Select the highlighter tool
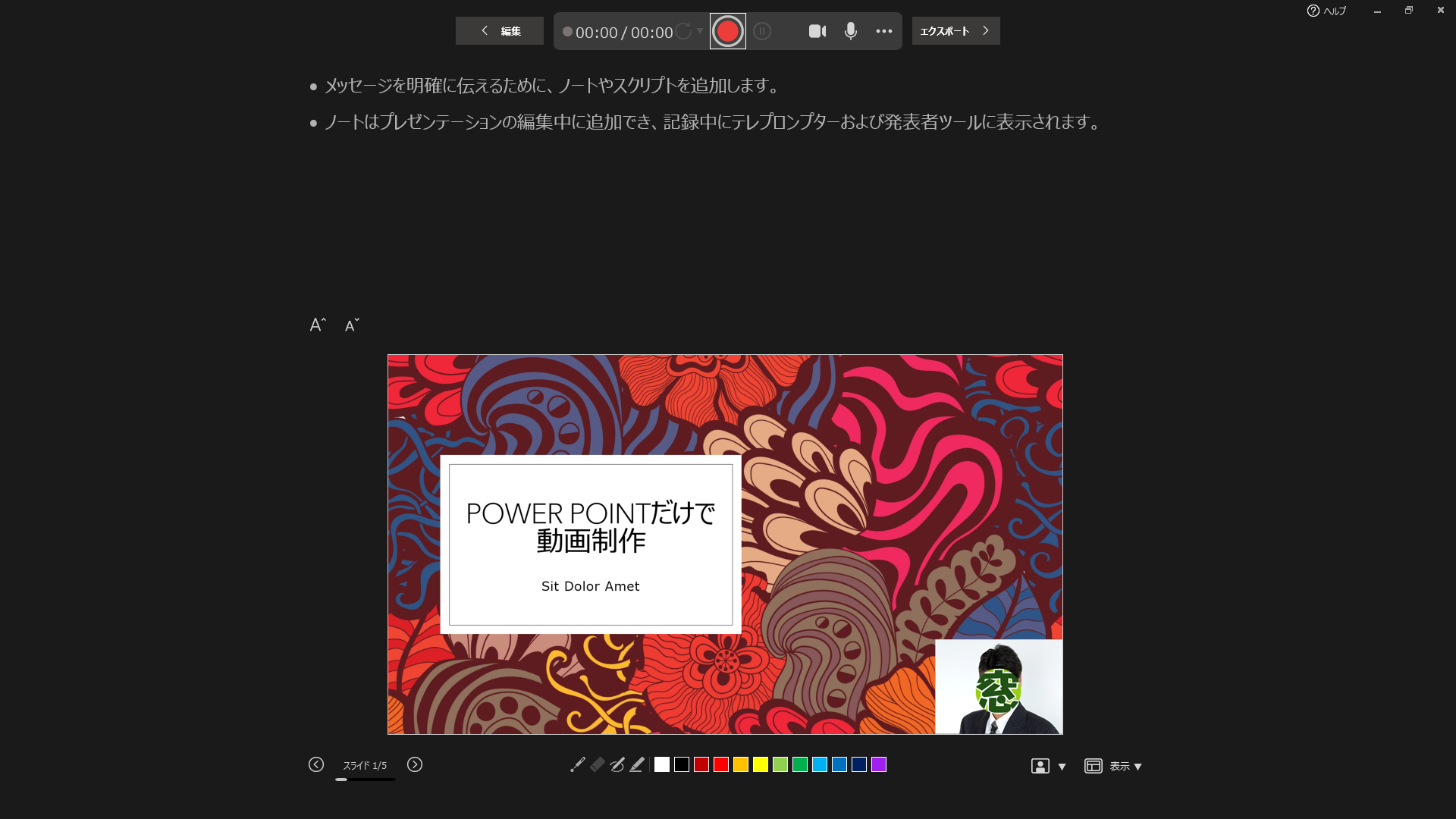Screen dimensions: 1456x819 637,764
